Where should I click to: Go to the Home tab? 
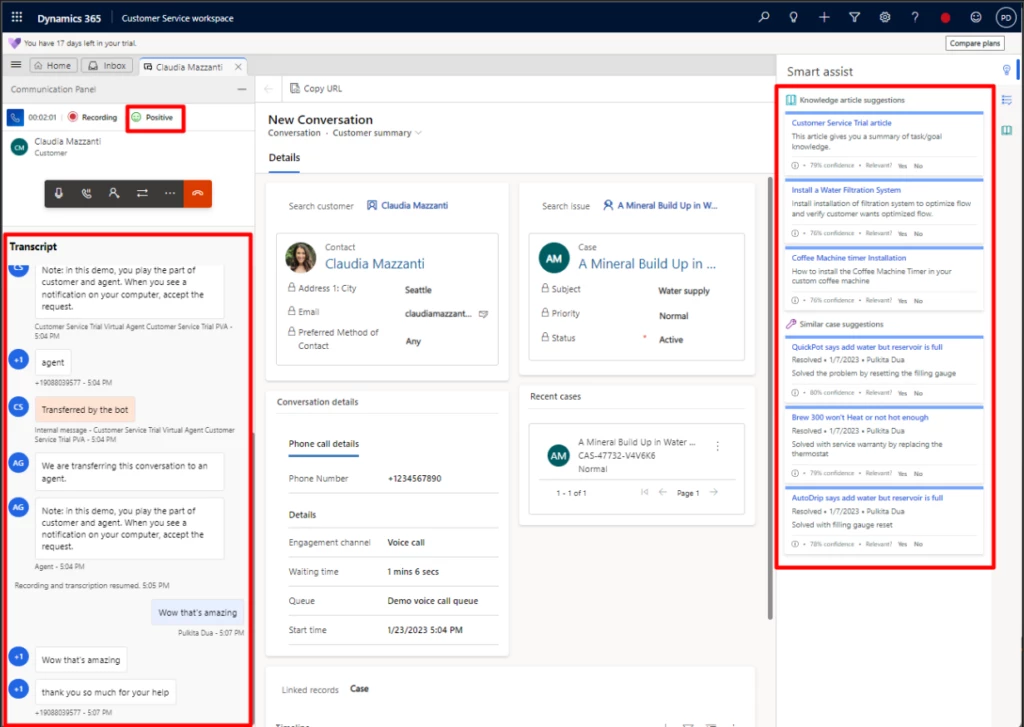(52, 66)
